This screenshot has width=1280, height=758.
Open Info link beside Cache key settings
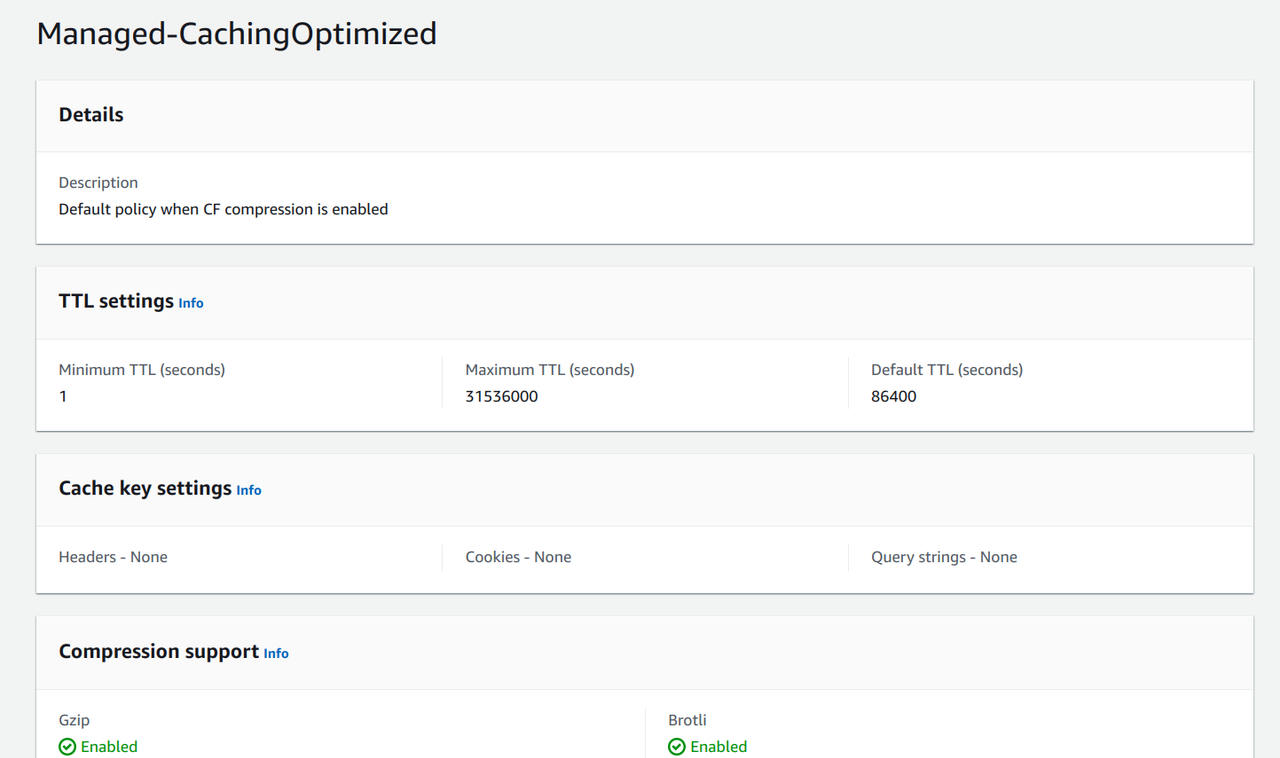coord(249,490)
